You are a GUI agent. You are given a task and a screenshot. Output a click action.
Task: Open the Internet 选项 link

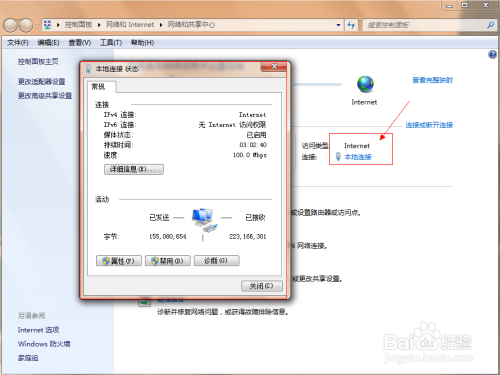coord(38,330)
